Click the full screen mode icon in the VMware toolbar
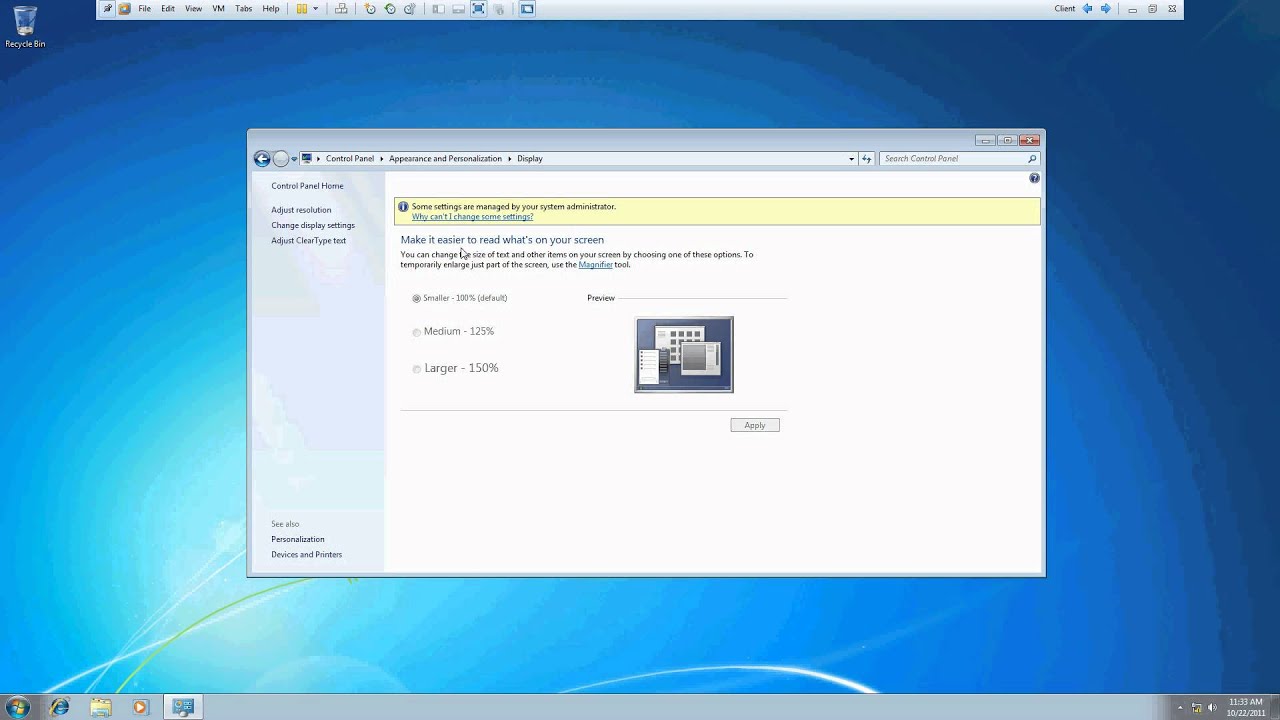 click(x=478, y=8)
